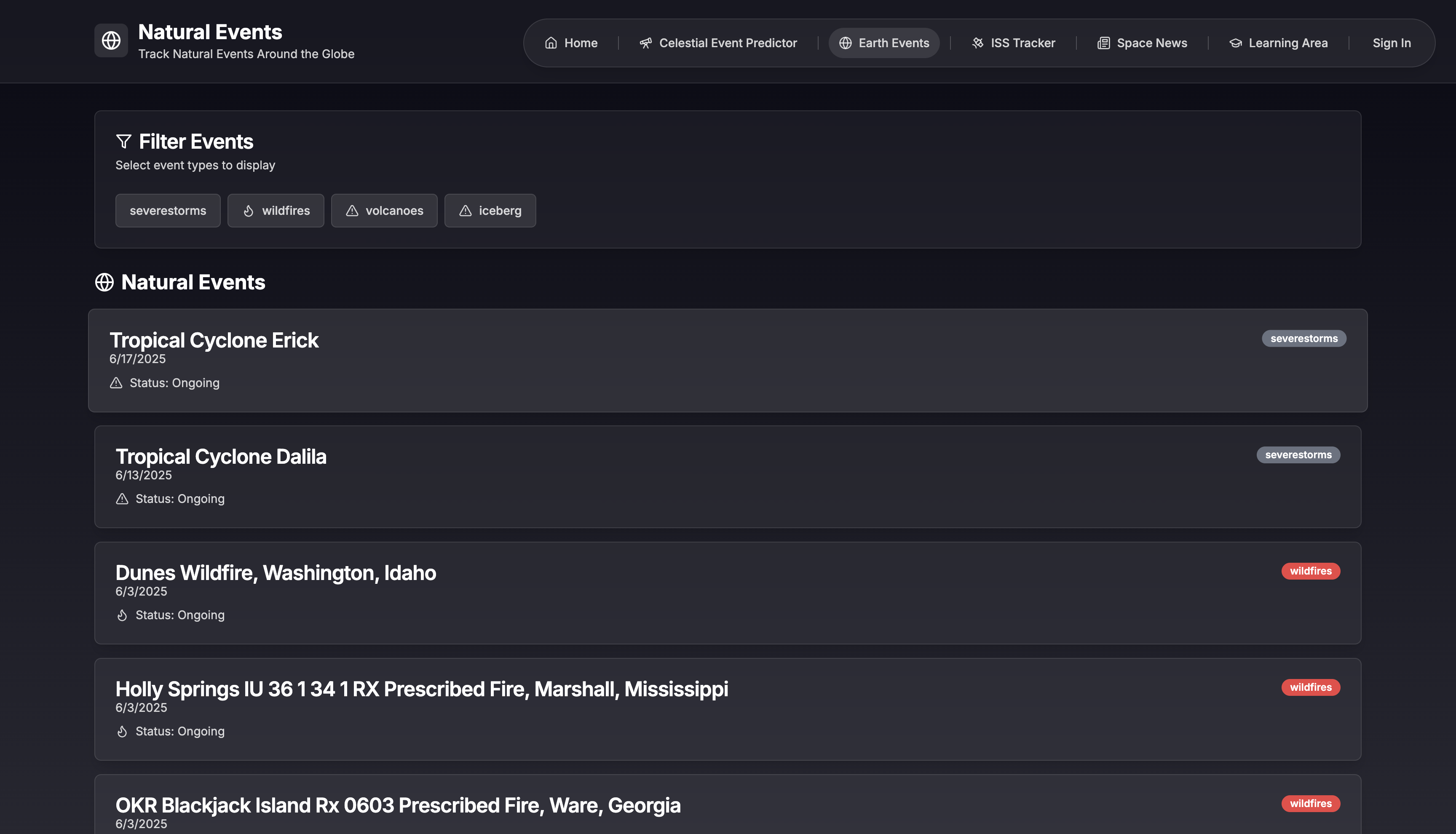Click the satellite icon for ISS Tracker
This screenshot has width=1456, height=834.
point(977,43)
